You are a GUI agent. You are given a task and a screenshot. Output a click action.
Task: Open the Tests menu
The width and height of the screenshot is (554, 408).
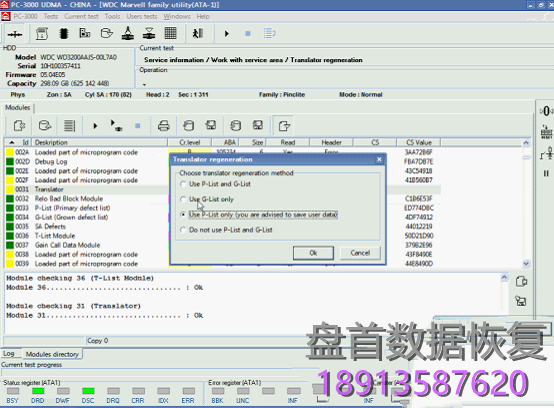pos(51,16)
